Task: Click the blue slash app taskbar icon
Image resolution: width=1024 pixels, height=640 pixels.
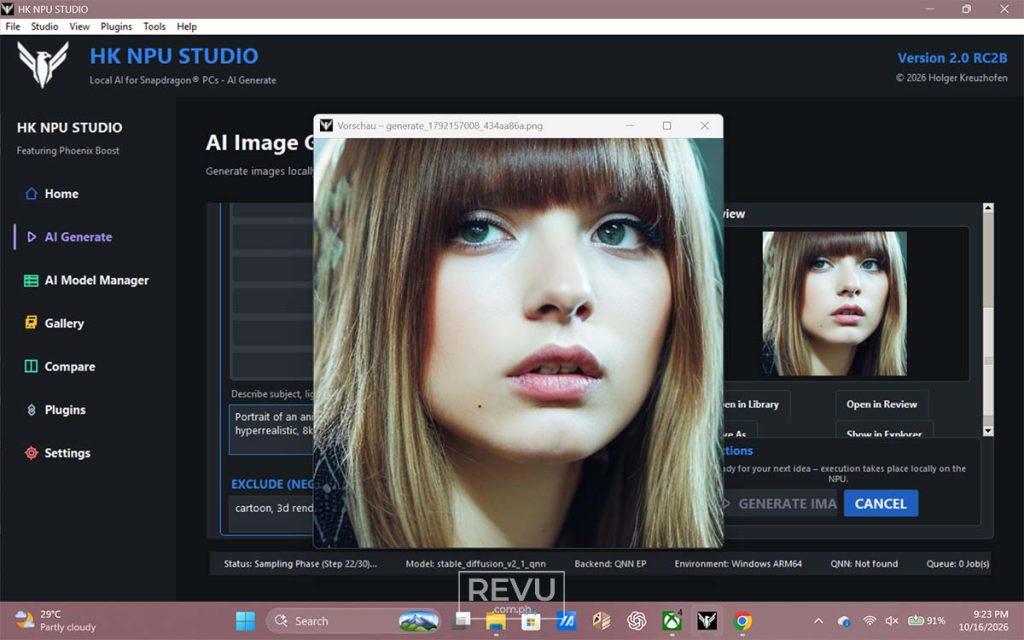Action: tap(566, 621)
